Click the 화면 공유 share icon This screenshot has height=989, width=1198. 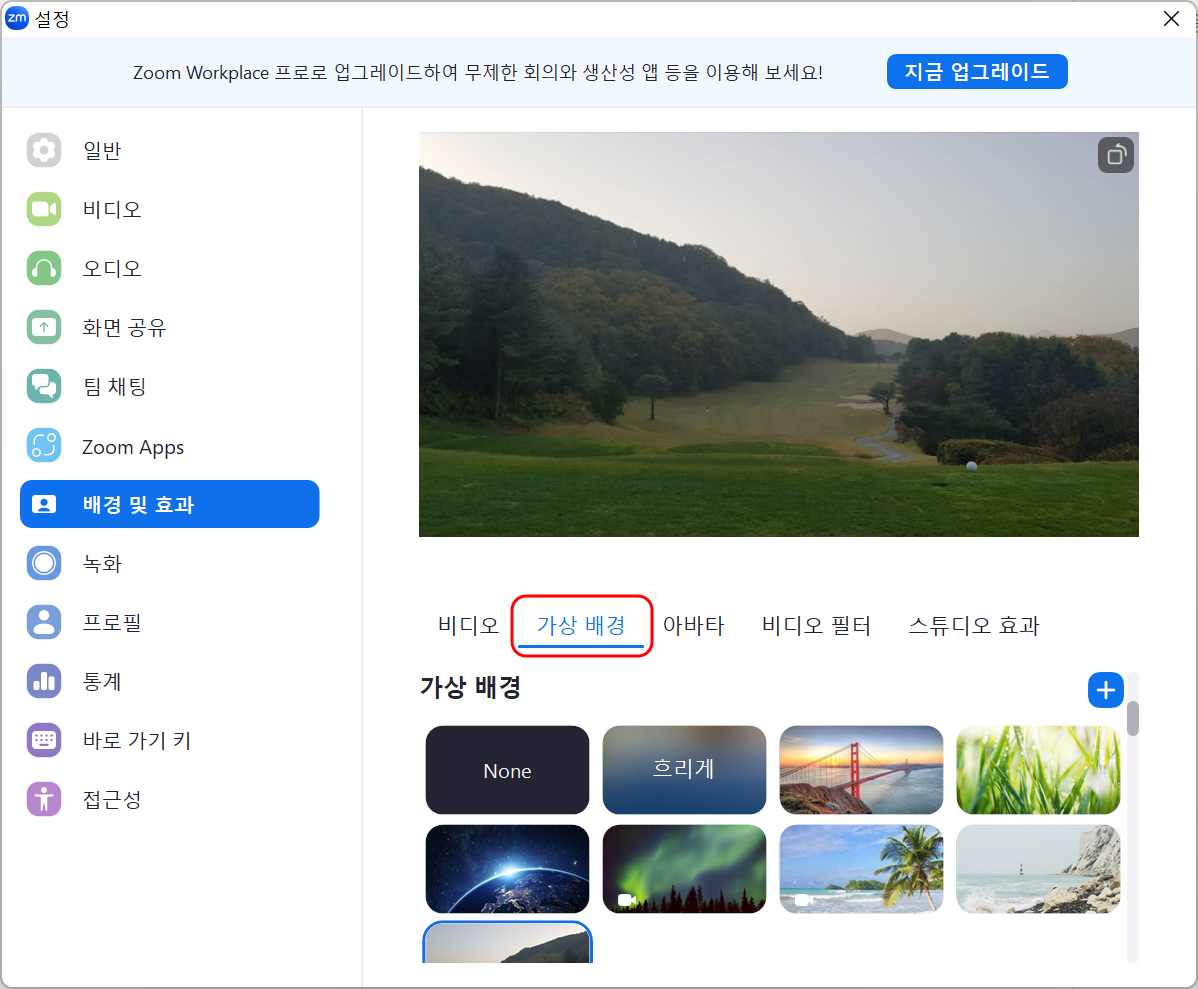tap(44, 327)
